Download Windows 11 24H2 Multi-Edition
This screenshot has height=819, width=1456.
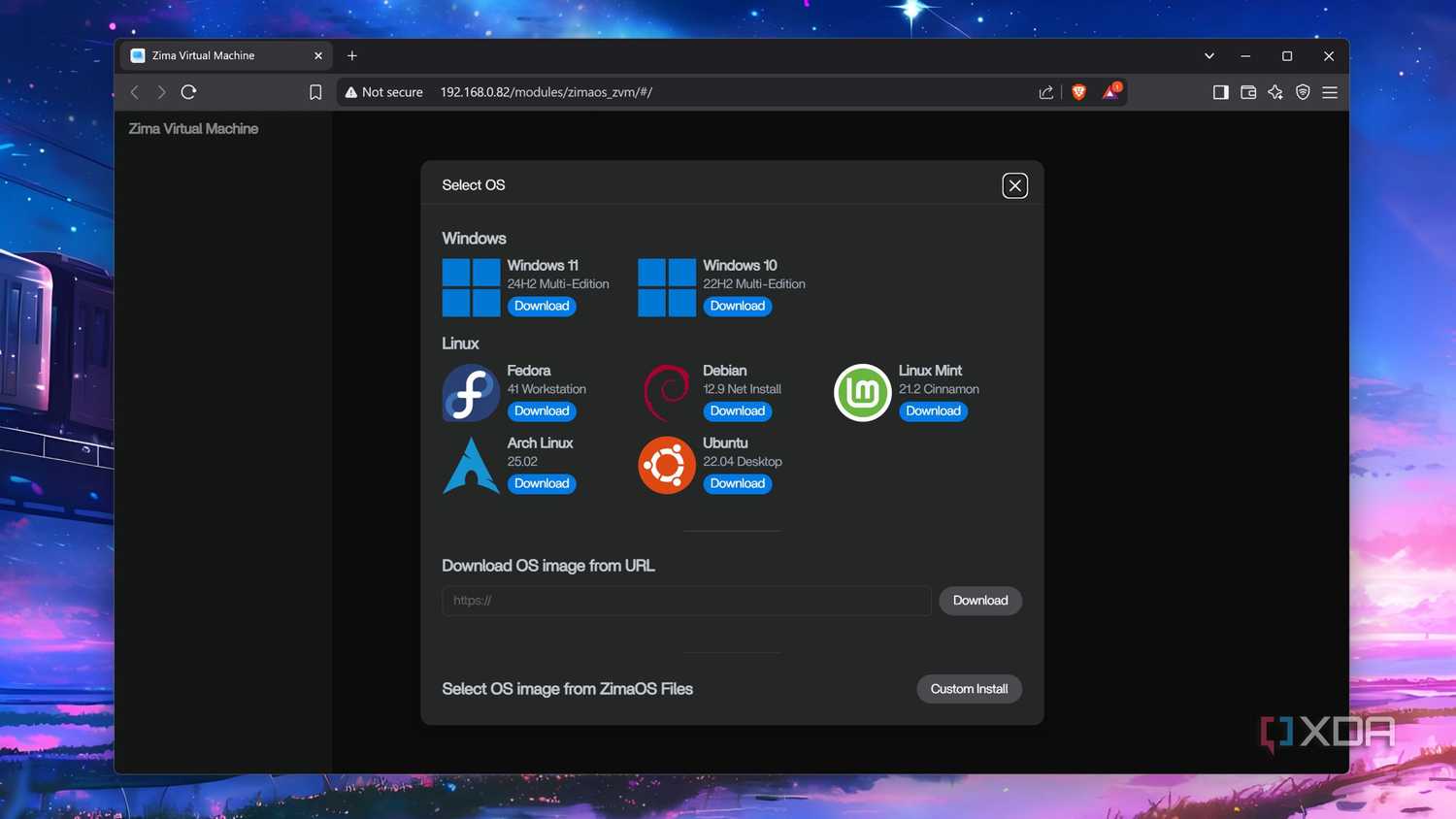(x=542, y=307)
